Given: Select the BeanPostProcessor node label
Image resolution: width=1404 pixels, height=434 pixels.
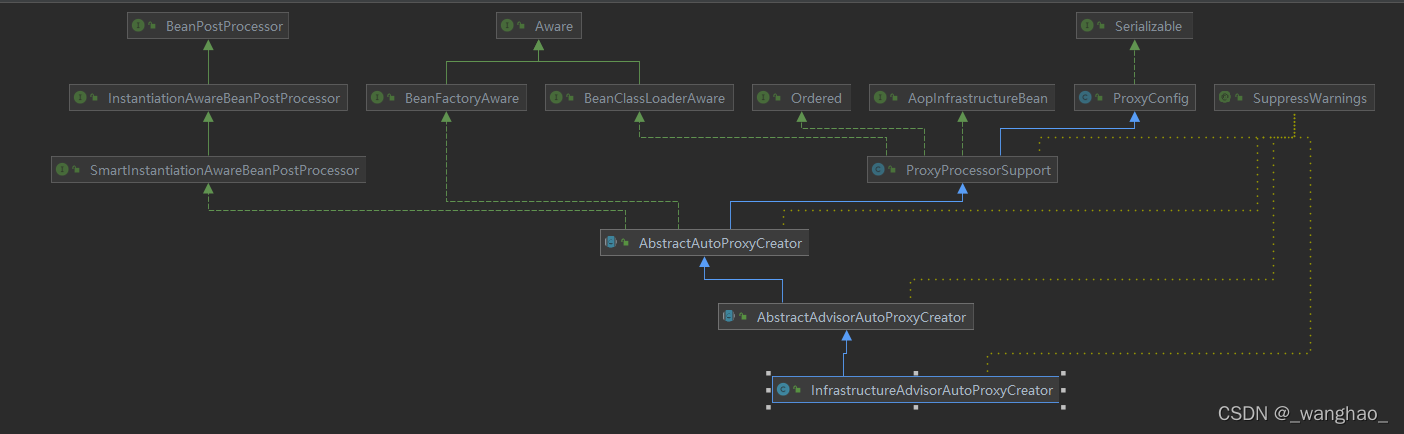Looking at the screenshot, I should (x=225, y=26).
